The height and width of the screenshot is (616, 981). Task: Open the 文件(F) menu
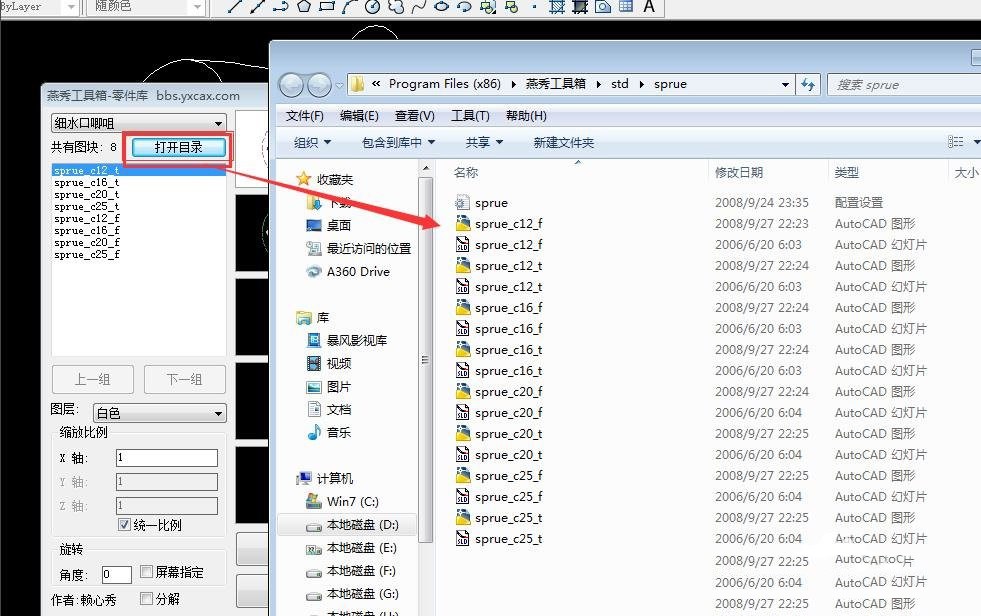(x=305, y=116)
